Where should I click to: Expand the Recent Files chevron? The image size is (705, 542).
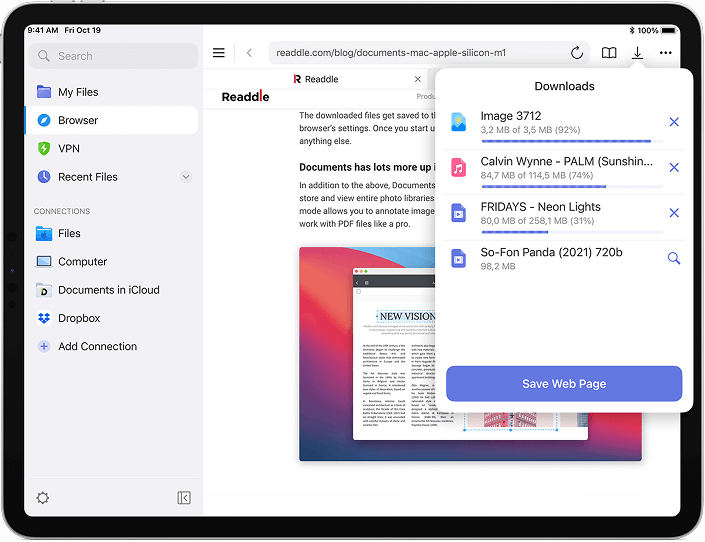[x=186, y=177]
